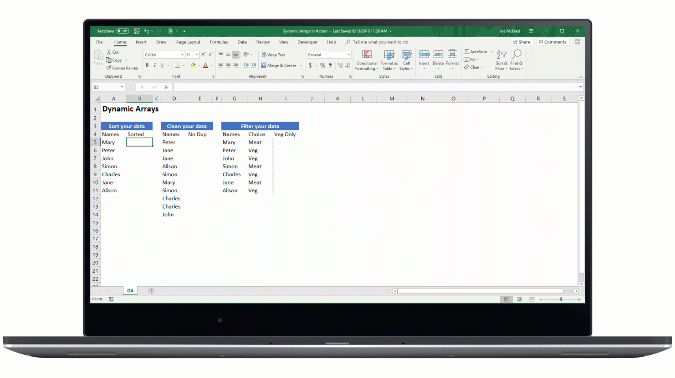Click the Undo arrow icon

click(146, 31)
